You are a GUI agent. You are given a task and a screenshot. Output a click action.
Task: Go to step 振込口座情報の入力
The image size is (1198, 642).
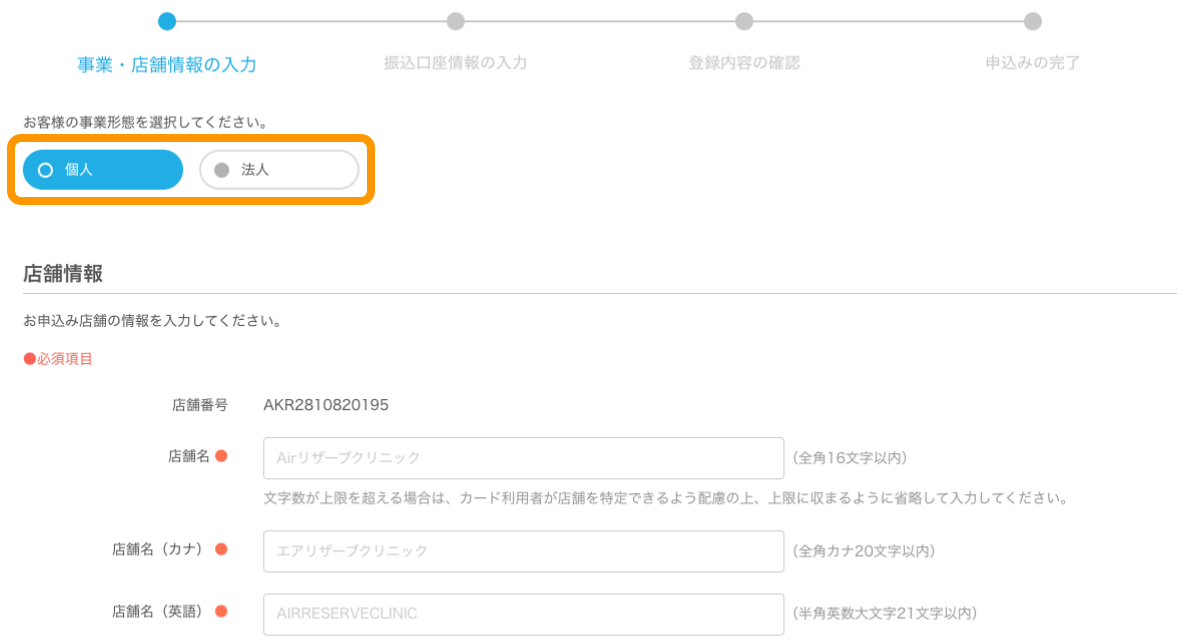[455, 63]
